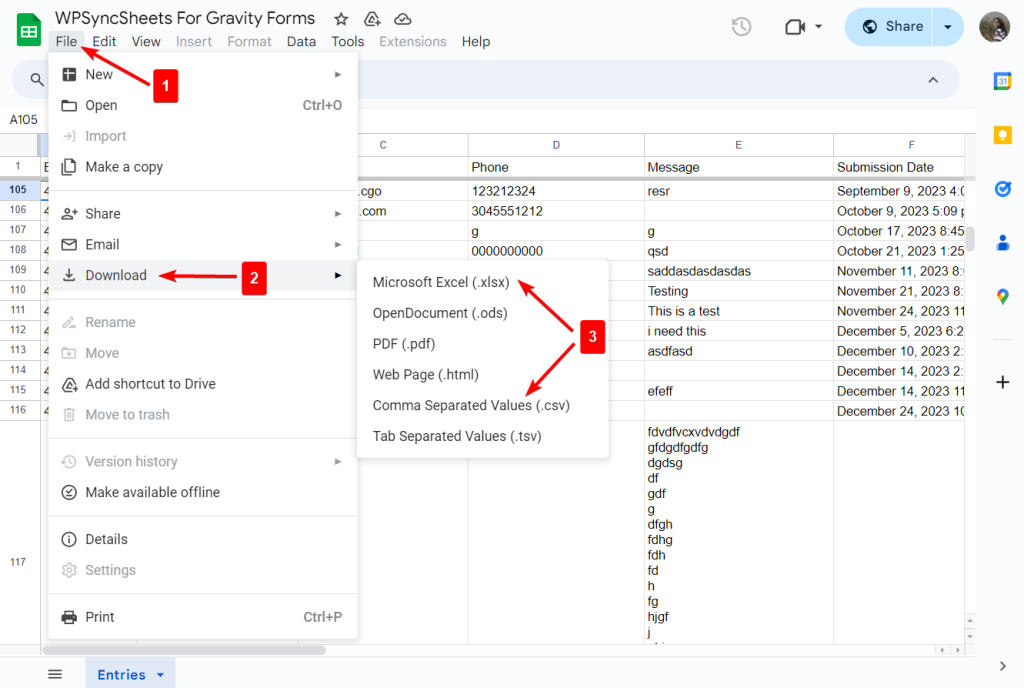The image size is (1024, 688).
Task: Click the search magnifier in toolbar
Action: pyautogui.click(x=37, y=80)
